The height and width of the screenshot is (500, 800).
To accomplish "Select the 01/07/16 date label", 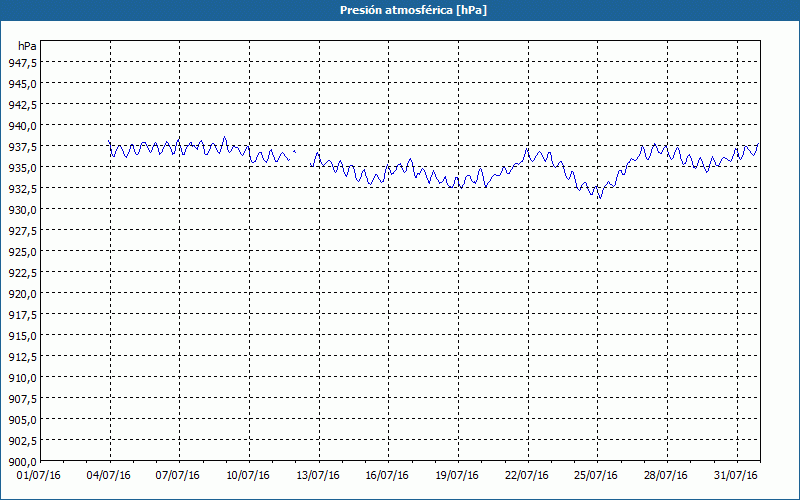I will [x=39, y=476].
